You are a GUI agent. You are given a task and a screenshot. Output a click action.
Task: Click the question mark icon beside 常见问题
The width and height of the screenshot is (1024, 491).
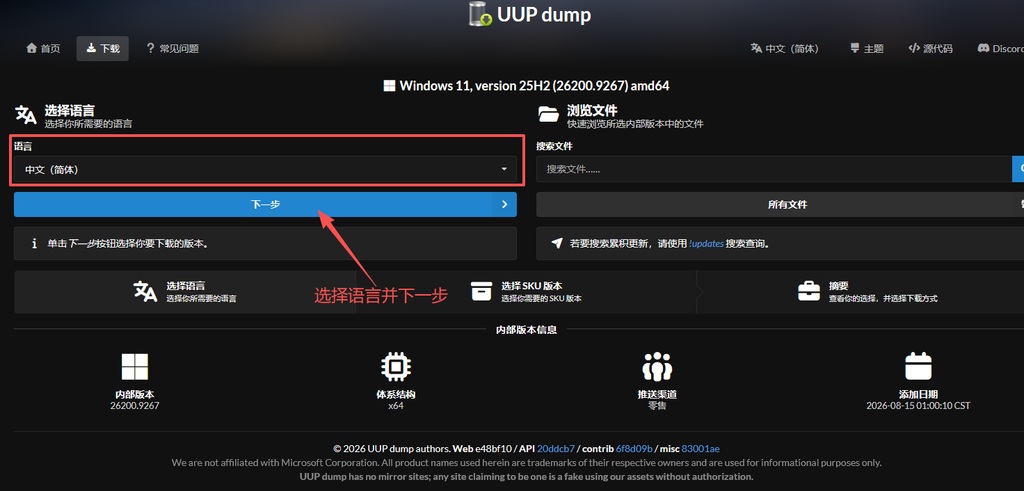[150, 48]
